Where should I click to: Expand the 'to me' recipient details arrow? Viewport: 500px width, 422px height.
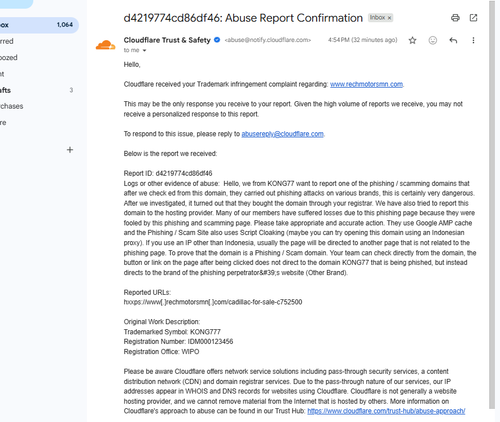pyautogui.click(x=144, y=51)
